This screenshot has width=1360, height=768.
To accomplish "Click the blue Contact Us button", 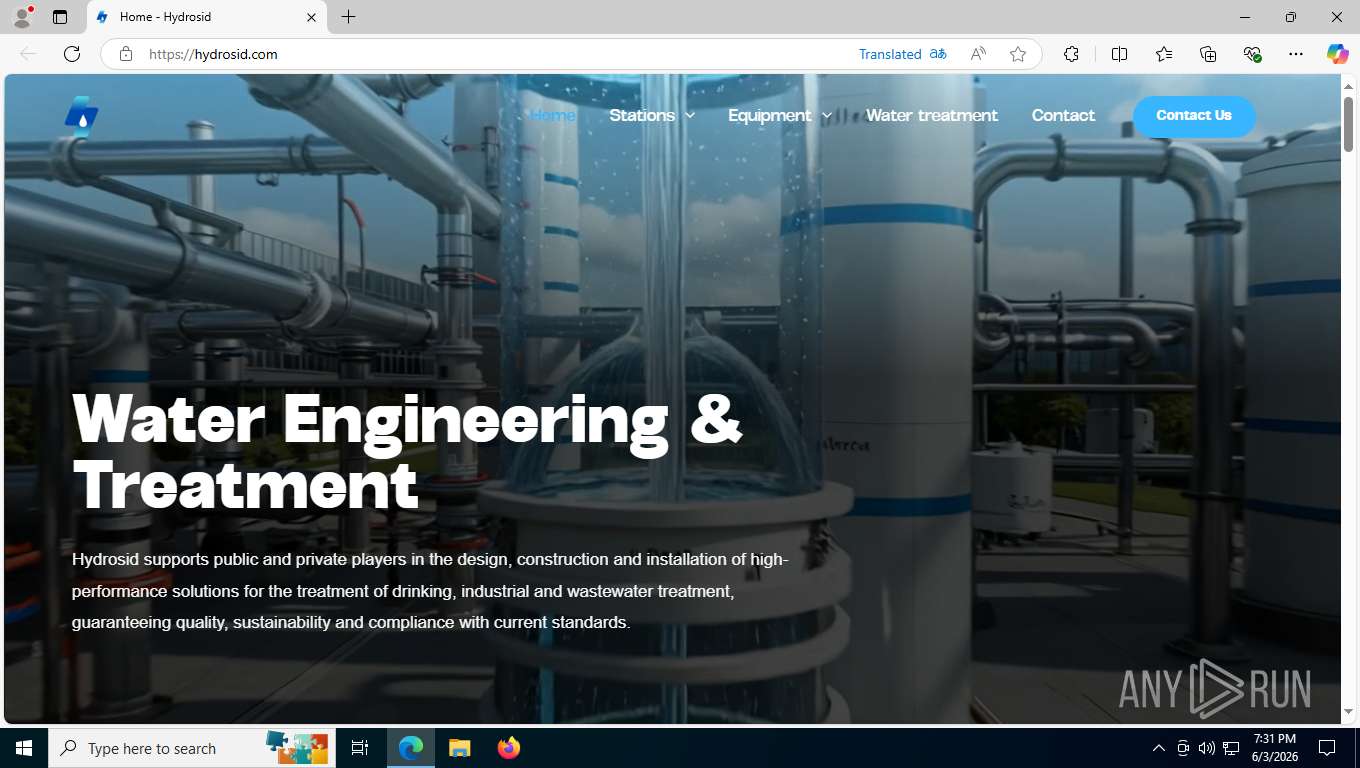I will coord(1194,116).
